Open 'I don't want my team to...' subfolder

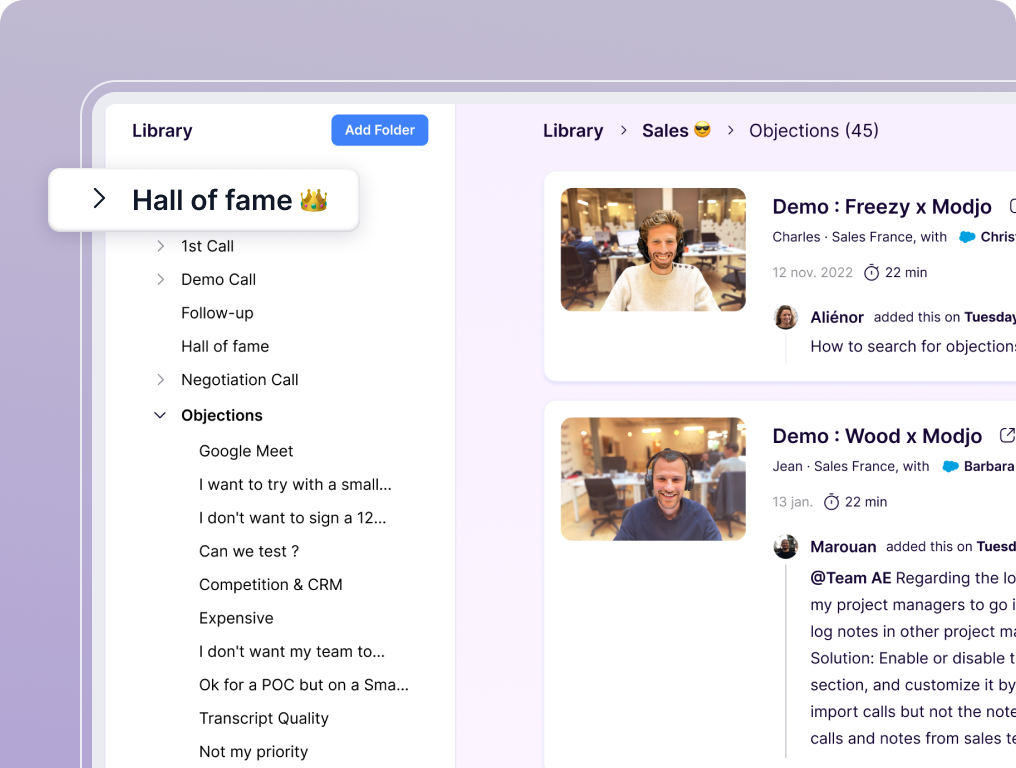pos(292,651)
